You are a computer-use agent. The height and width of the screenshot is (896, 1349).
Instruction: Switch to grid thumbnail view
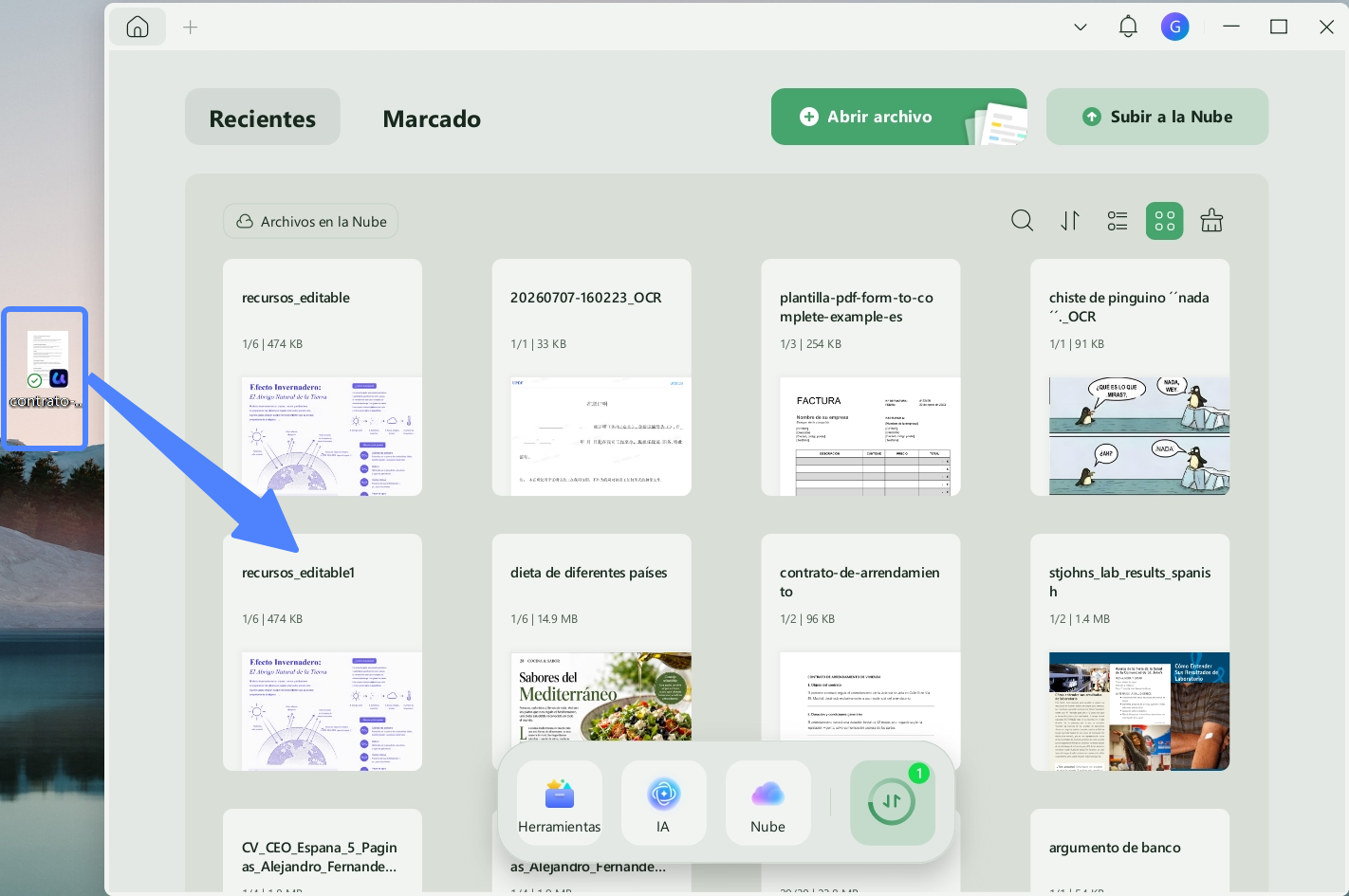click(1165, 221)
